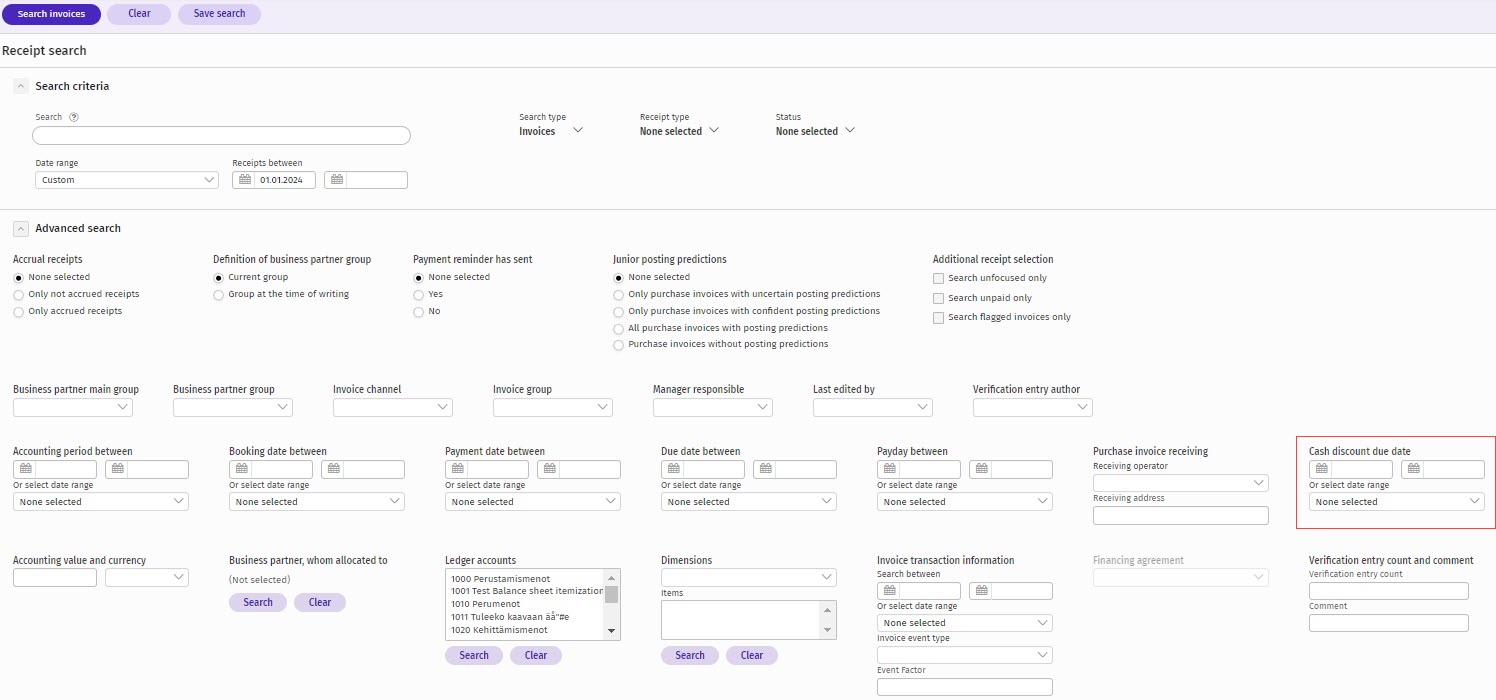Select All purchase invoices with posting predictions
Image resolution: width=1496 pixels, height=700 pixels.
coord(618,329)
